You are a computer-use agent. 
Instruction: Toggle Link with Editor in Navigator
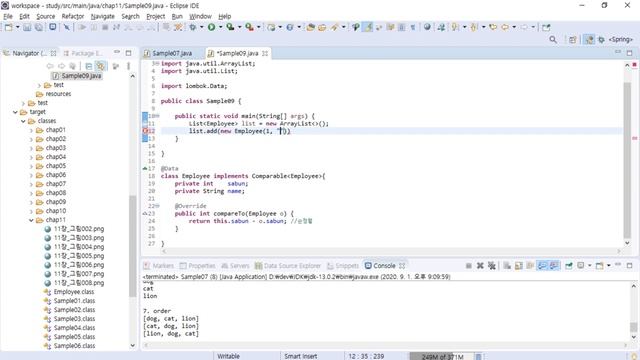(100, 66)
